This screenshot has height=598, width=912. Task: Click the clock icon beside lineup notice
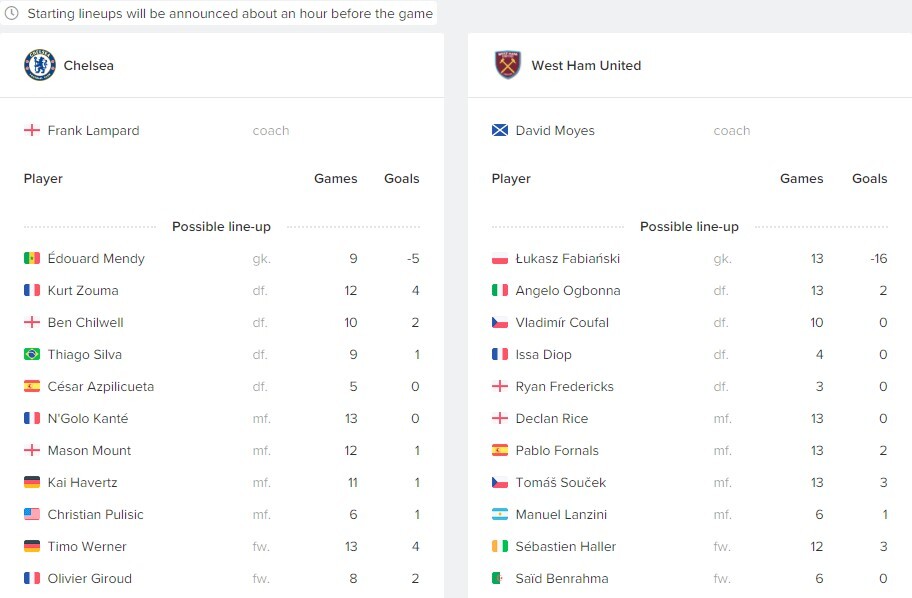point(12,13)
